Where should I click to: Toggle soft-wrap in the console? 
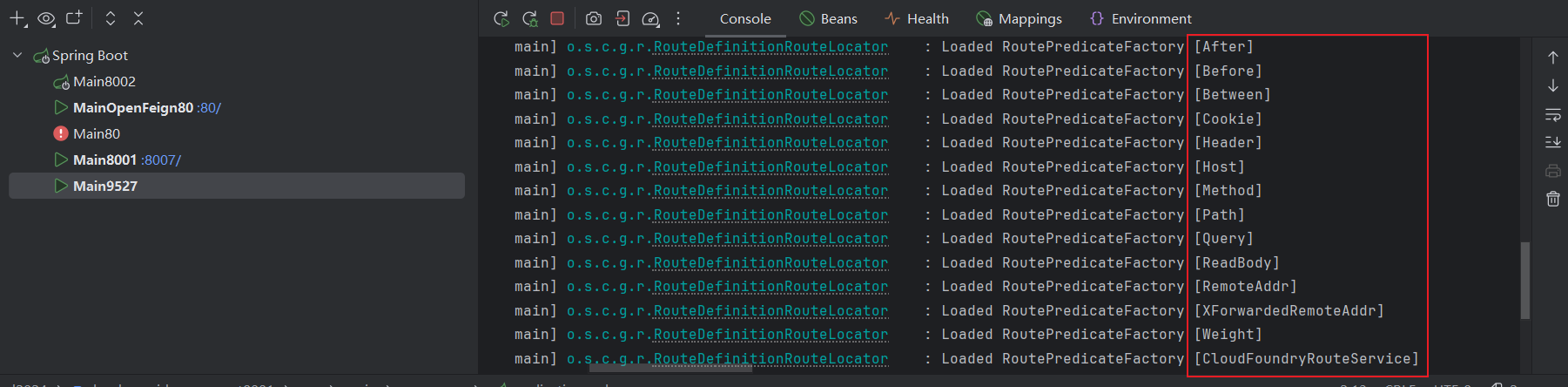(x=1552, y=114)
